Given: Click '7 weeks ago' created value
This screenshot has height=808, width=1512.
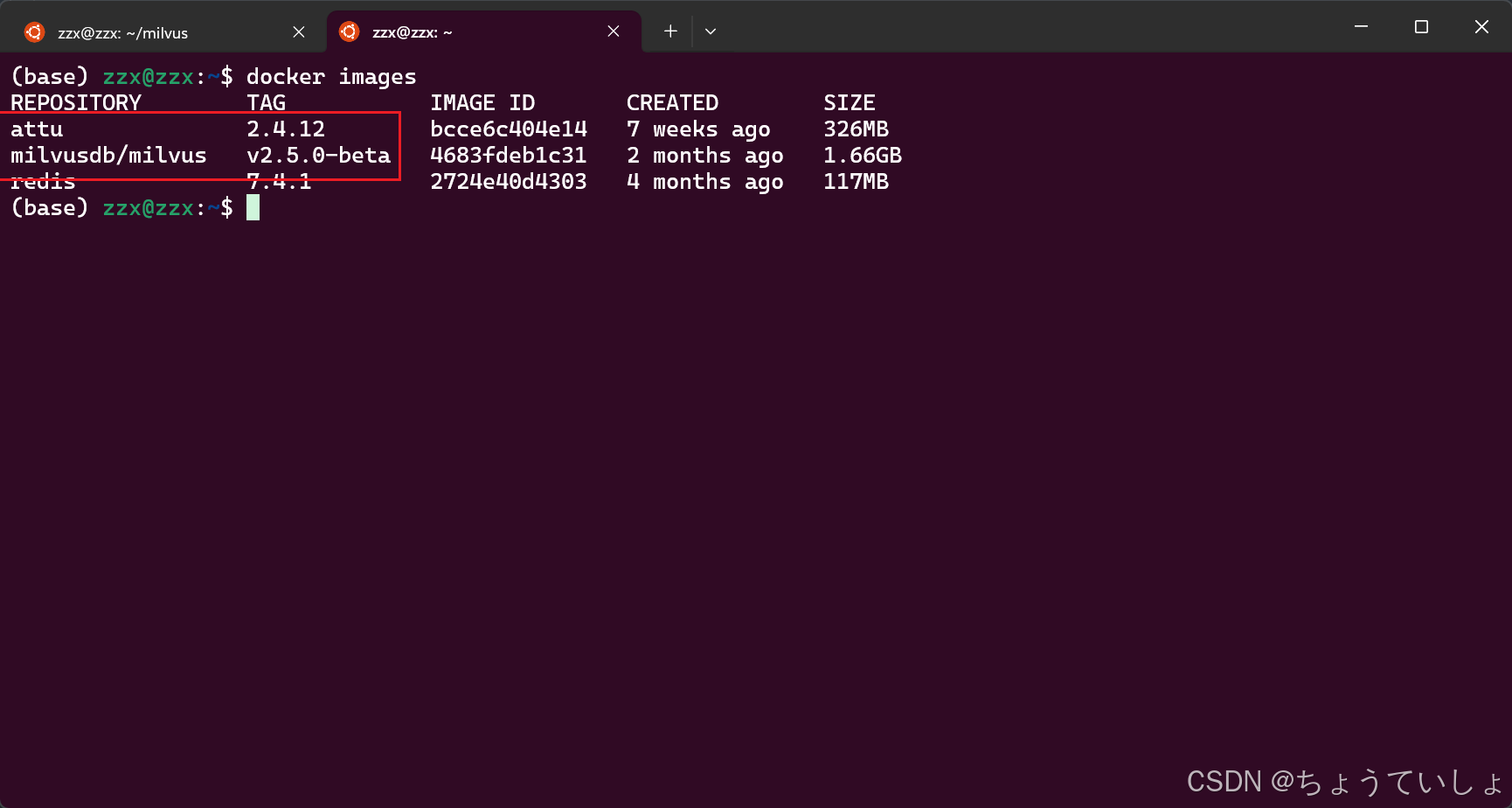Looking at the screenshot, I should tap(698, 129).
